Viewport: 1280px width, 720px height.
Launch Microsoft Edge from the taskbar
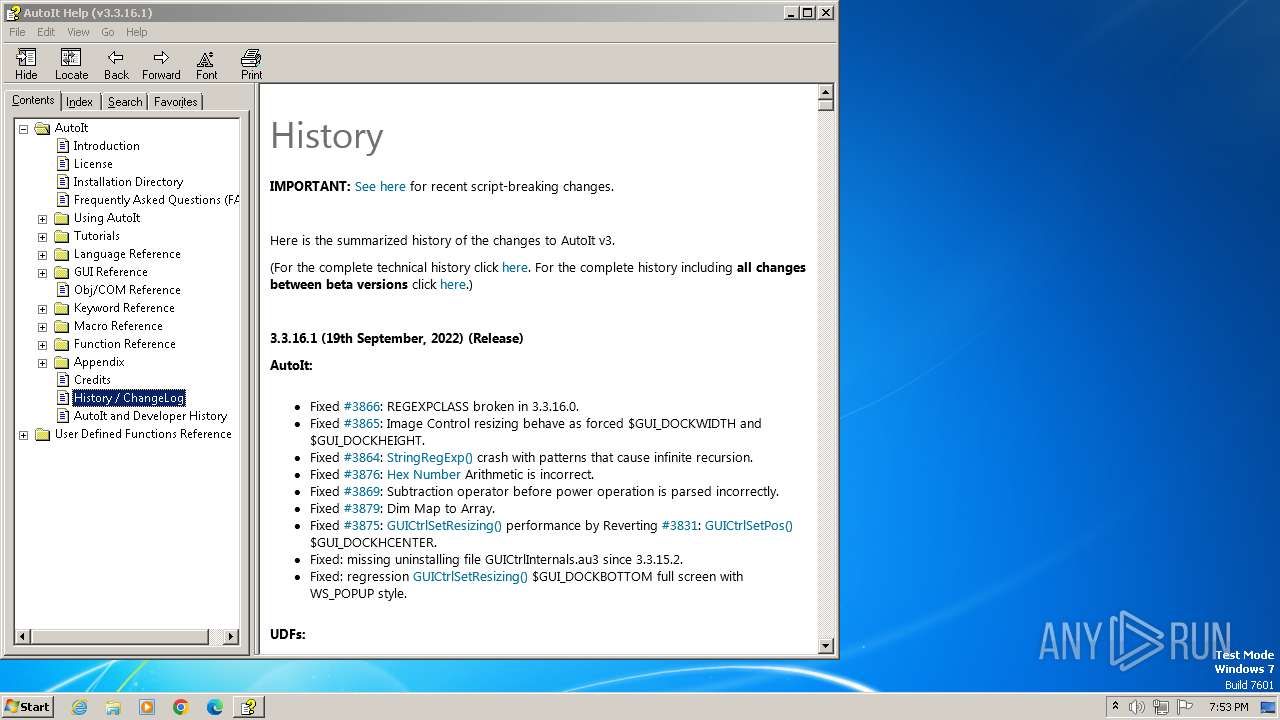(x=215, y=707)
